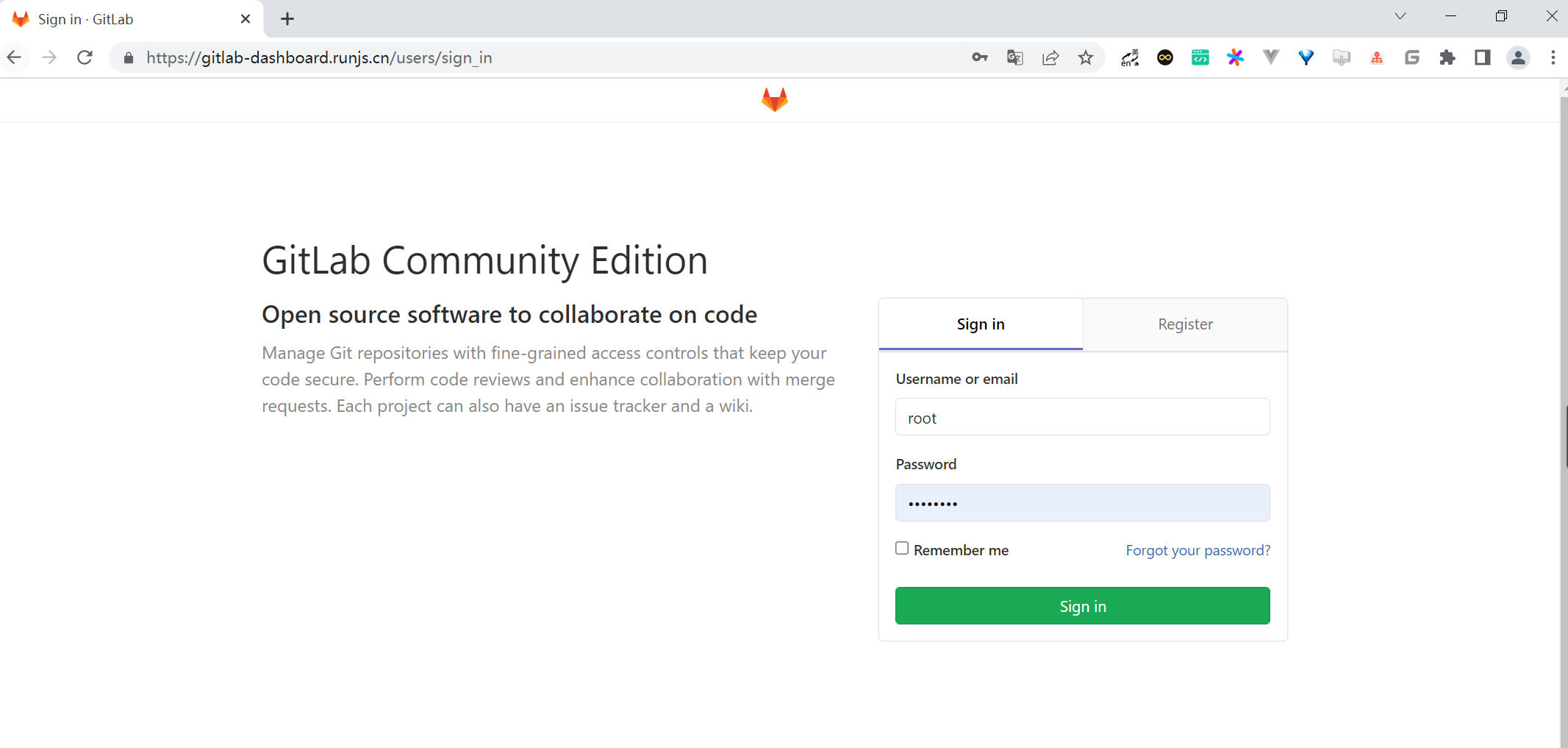Close the Sign in · GitLab tab
Image resolution: width=1568 pixels, height=748 pixels.
pyautogui.click(x=246, y=19)
